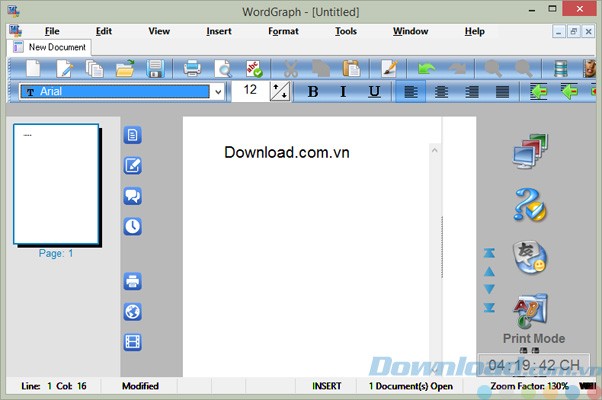Select the page 1 thumbnail preview
The image size is (602, 400).
(56, 184)
